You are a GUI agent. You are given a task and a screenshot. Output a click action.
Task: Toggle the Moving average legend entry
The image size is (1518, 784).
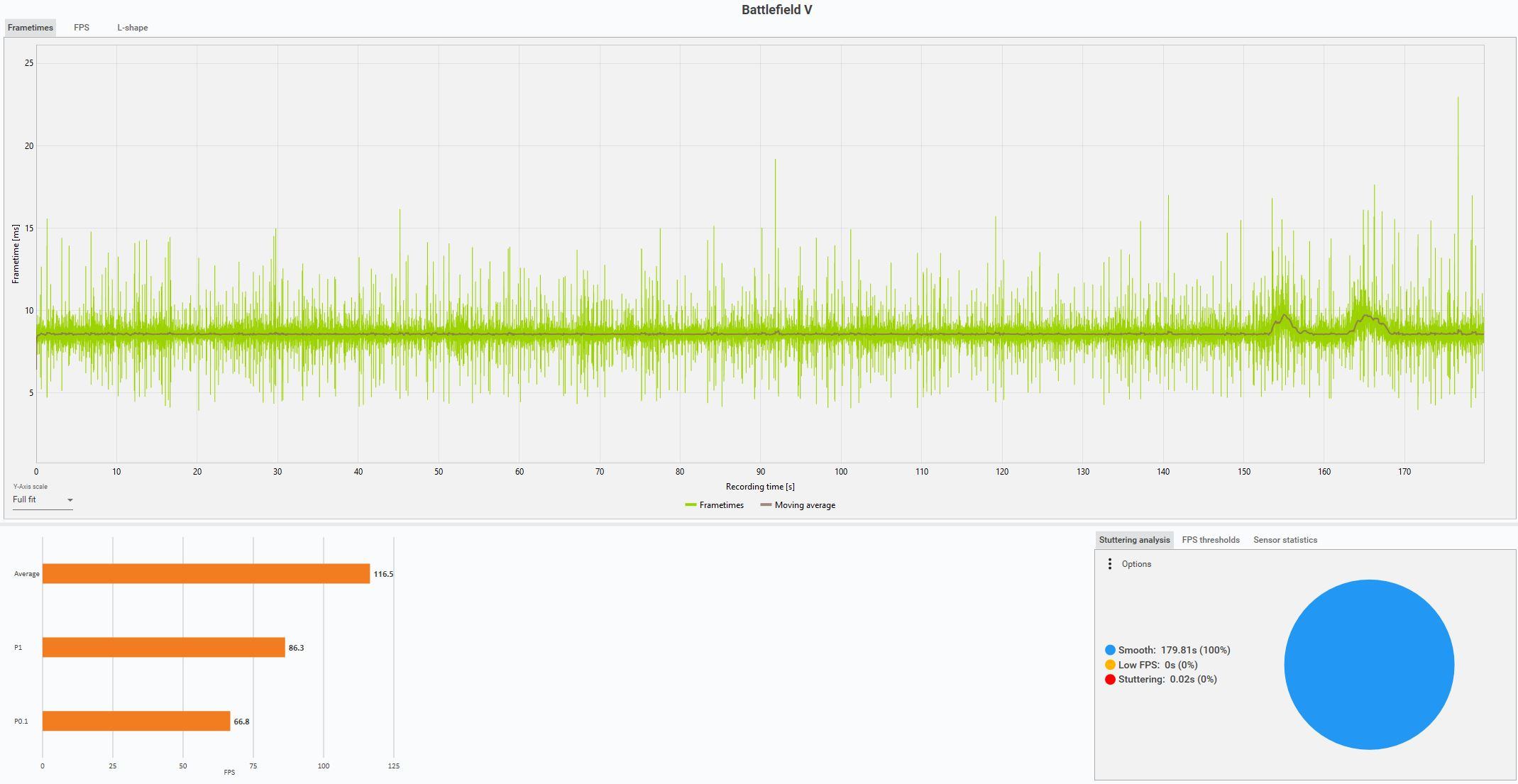(x=798, y=505)
